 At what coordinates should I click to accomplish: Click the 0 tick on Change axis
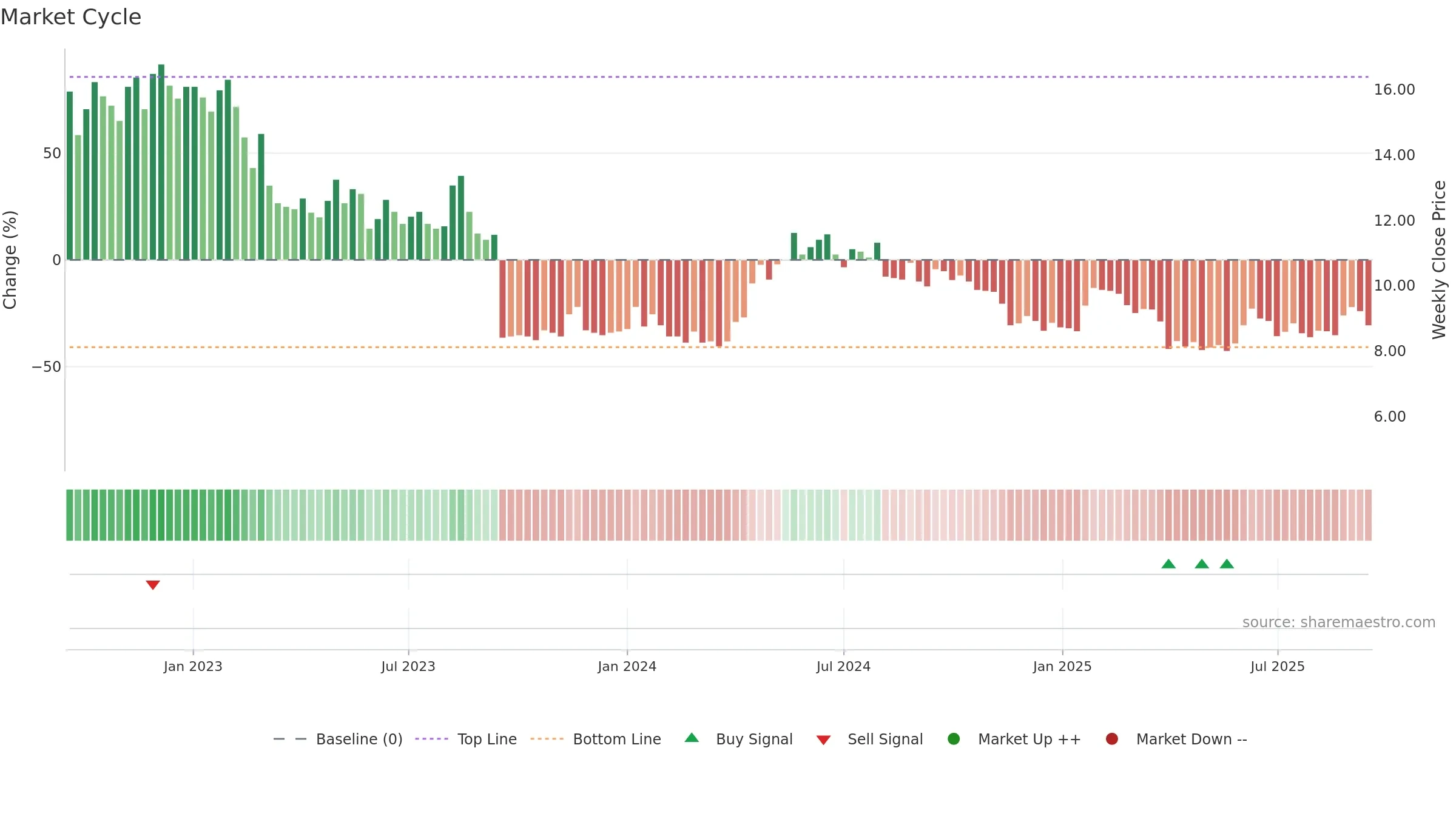click(x=57, y=260)
